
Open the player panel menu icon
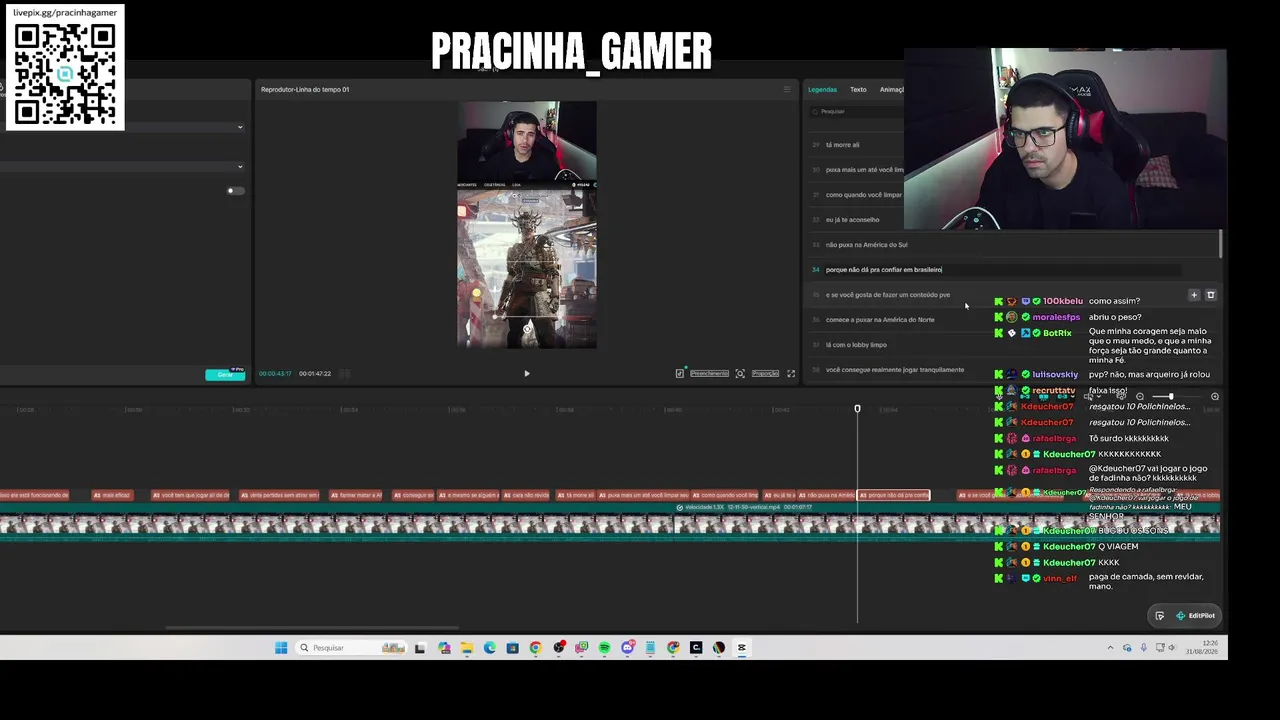coord(786,89)
